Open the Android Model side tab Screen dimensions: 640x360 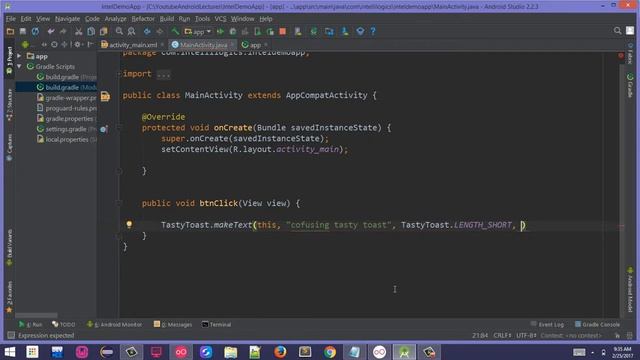point(630,290)
